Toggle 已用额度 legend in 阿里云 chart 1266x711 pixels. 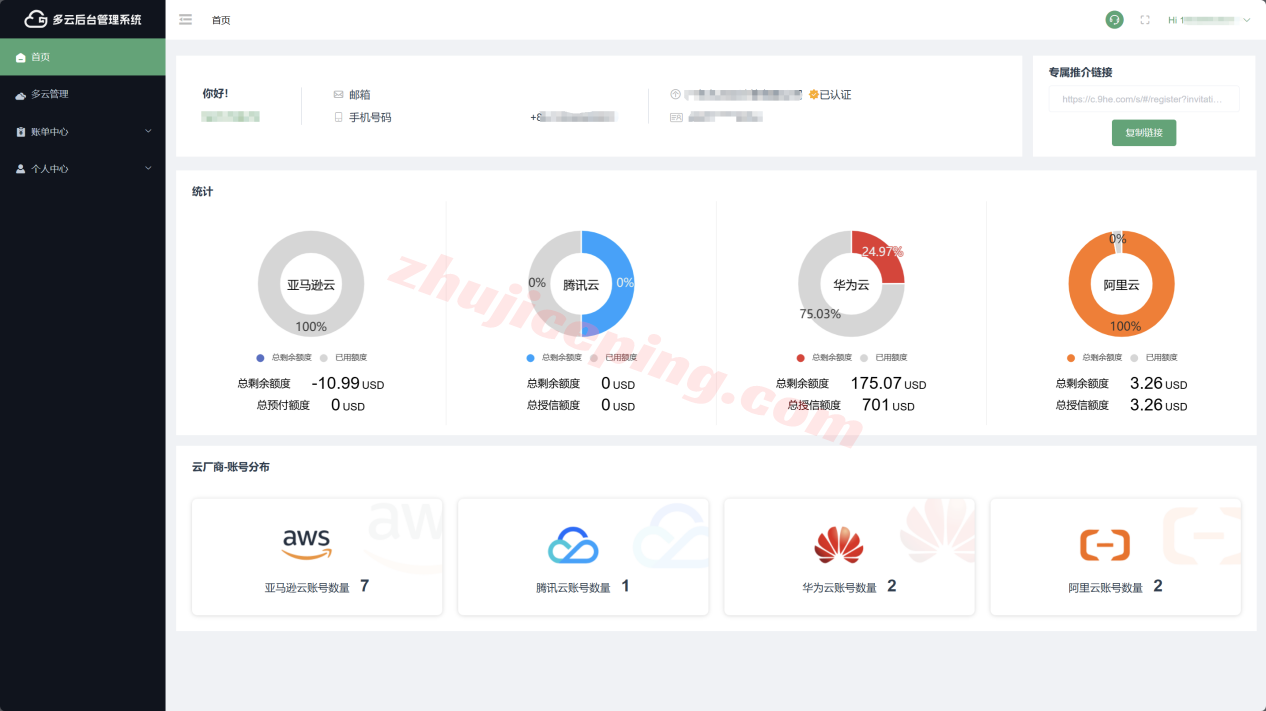tap(1154, 357)
